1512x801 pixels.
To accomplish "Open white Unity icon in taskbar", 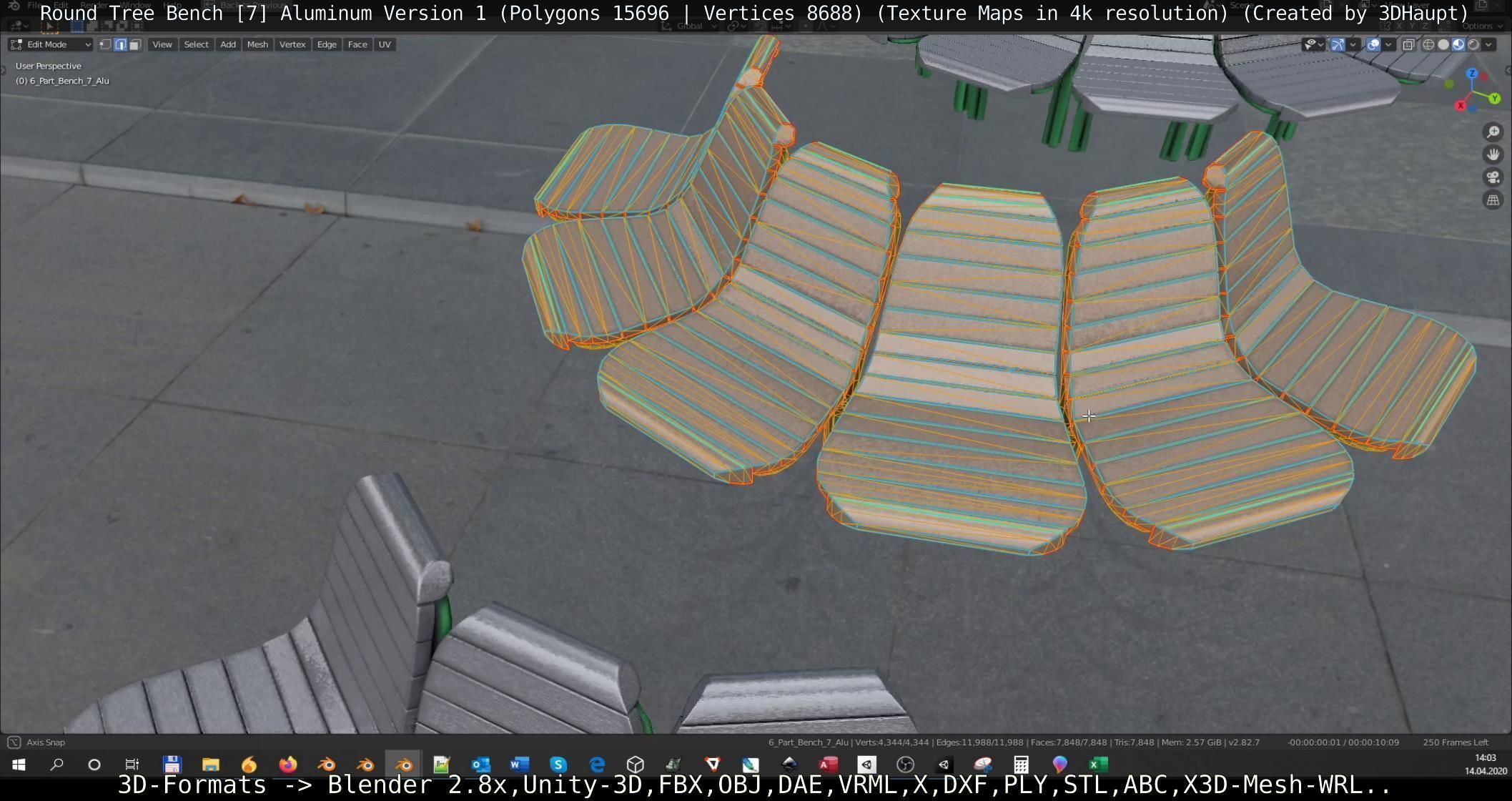I will [866, 765].
